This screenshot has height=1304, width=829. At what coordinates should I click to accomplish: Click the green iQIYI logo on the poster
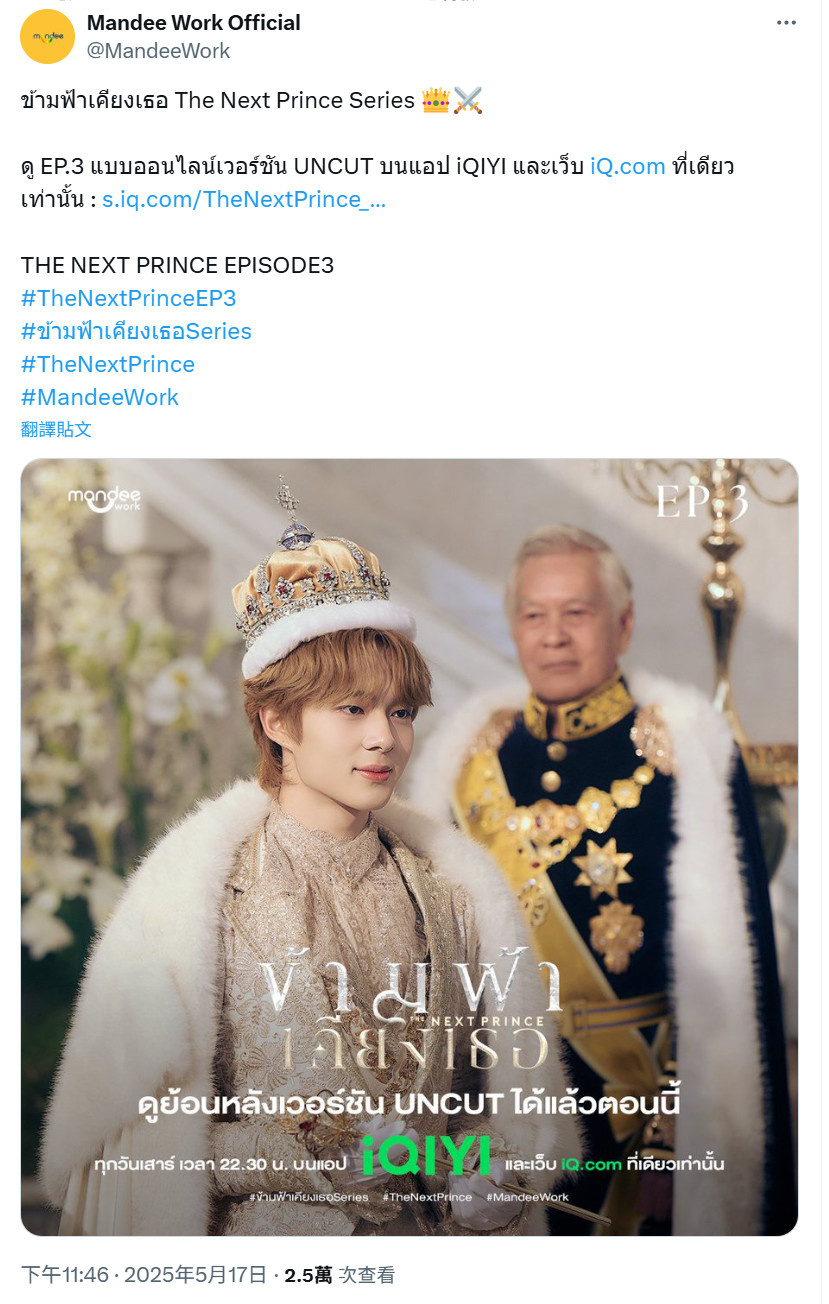click(x=426, y=1156)
